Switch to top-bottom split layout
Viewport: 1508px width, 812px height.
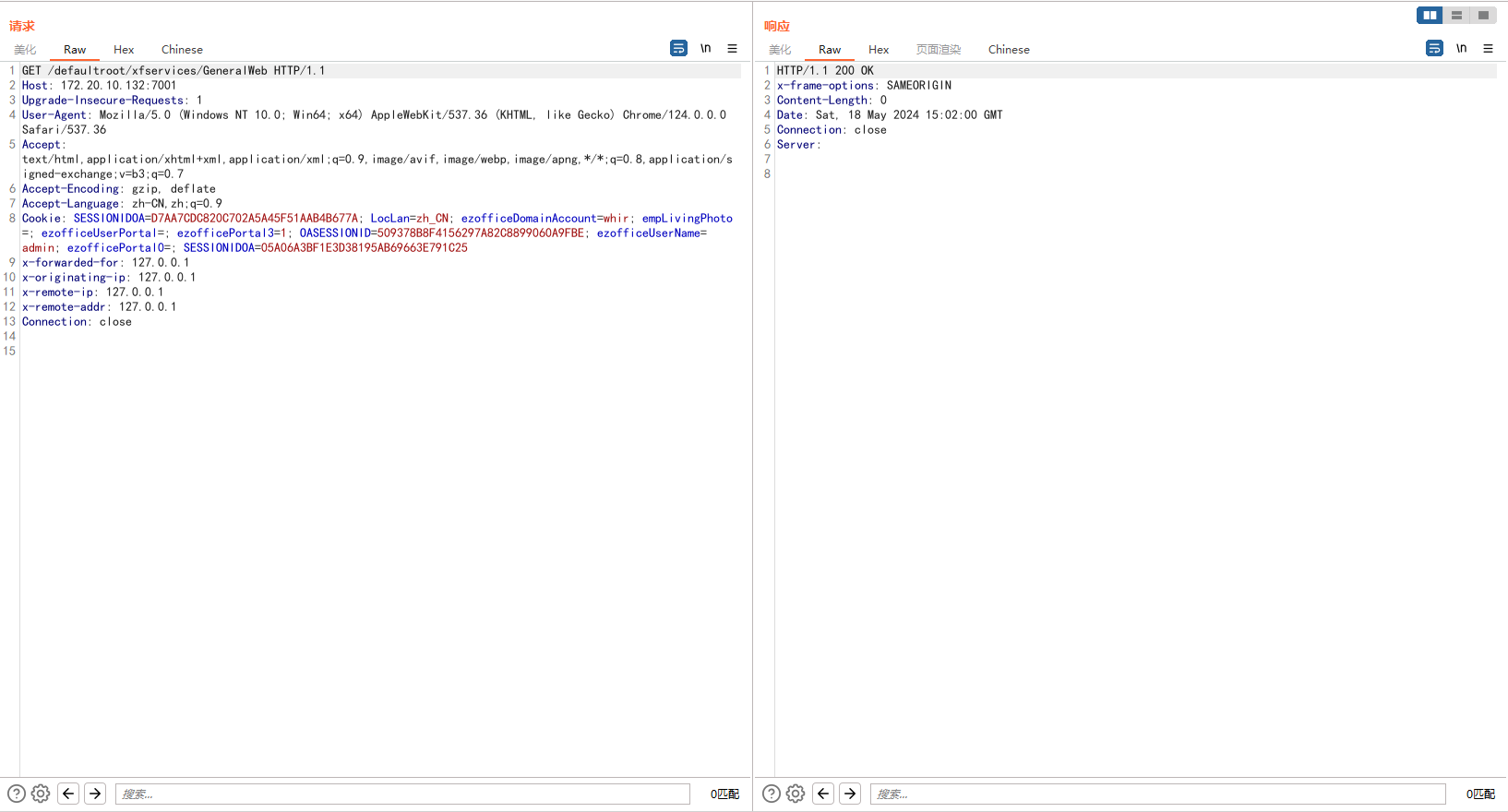pos(1456,15)
